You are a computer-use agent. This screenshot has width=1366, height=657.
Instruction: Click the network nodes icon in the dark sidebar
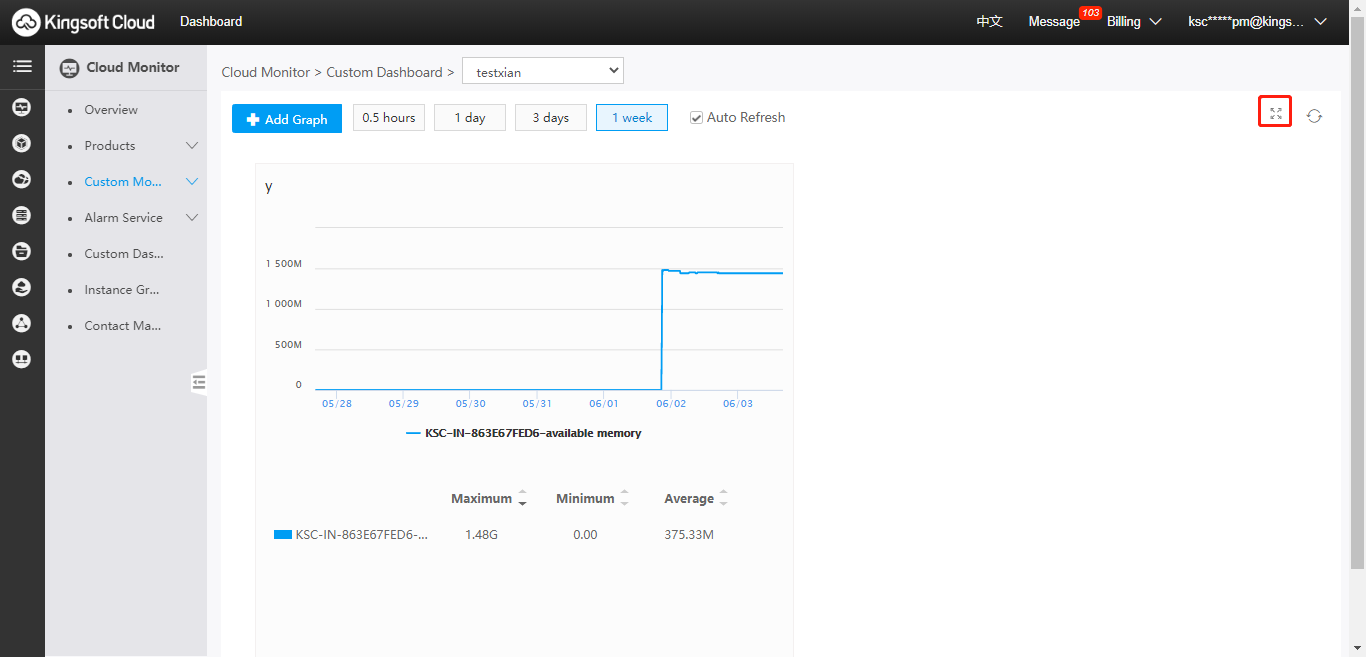21,323
